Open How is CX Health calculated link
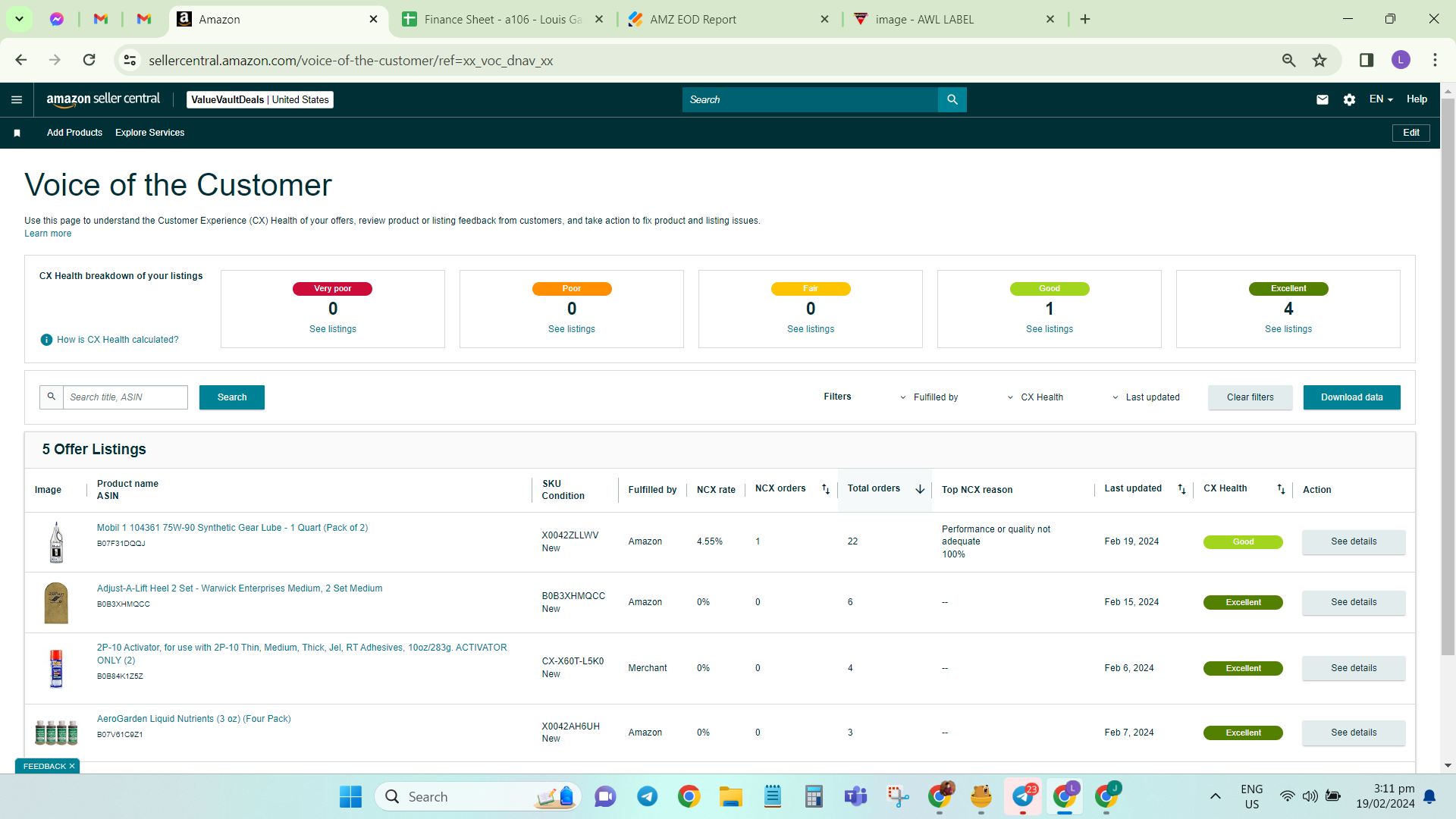1456x819 pixels. (118, 340)
